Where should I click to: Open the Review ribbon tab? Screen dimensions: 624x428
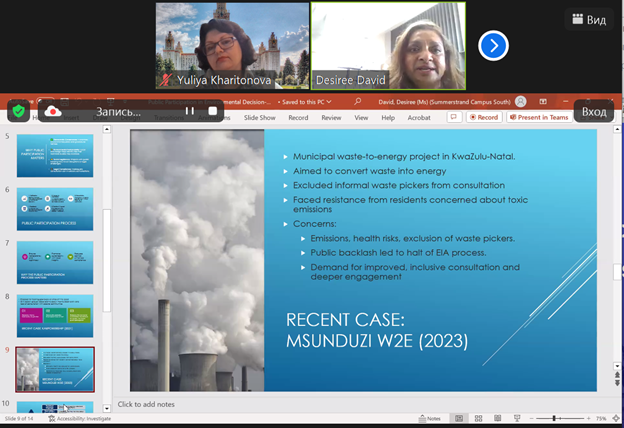(331, 118)
